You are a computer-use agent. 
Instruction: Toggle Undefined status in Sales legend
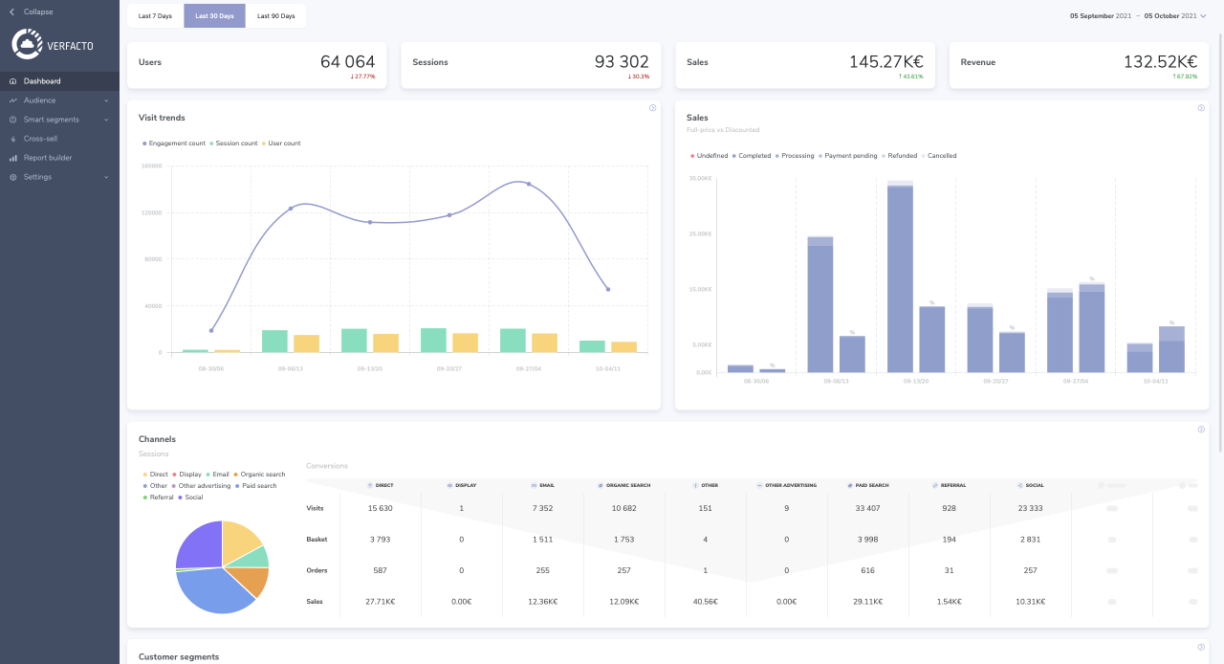click(709, 156)
